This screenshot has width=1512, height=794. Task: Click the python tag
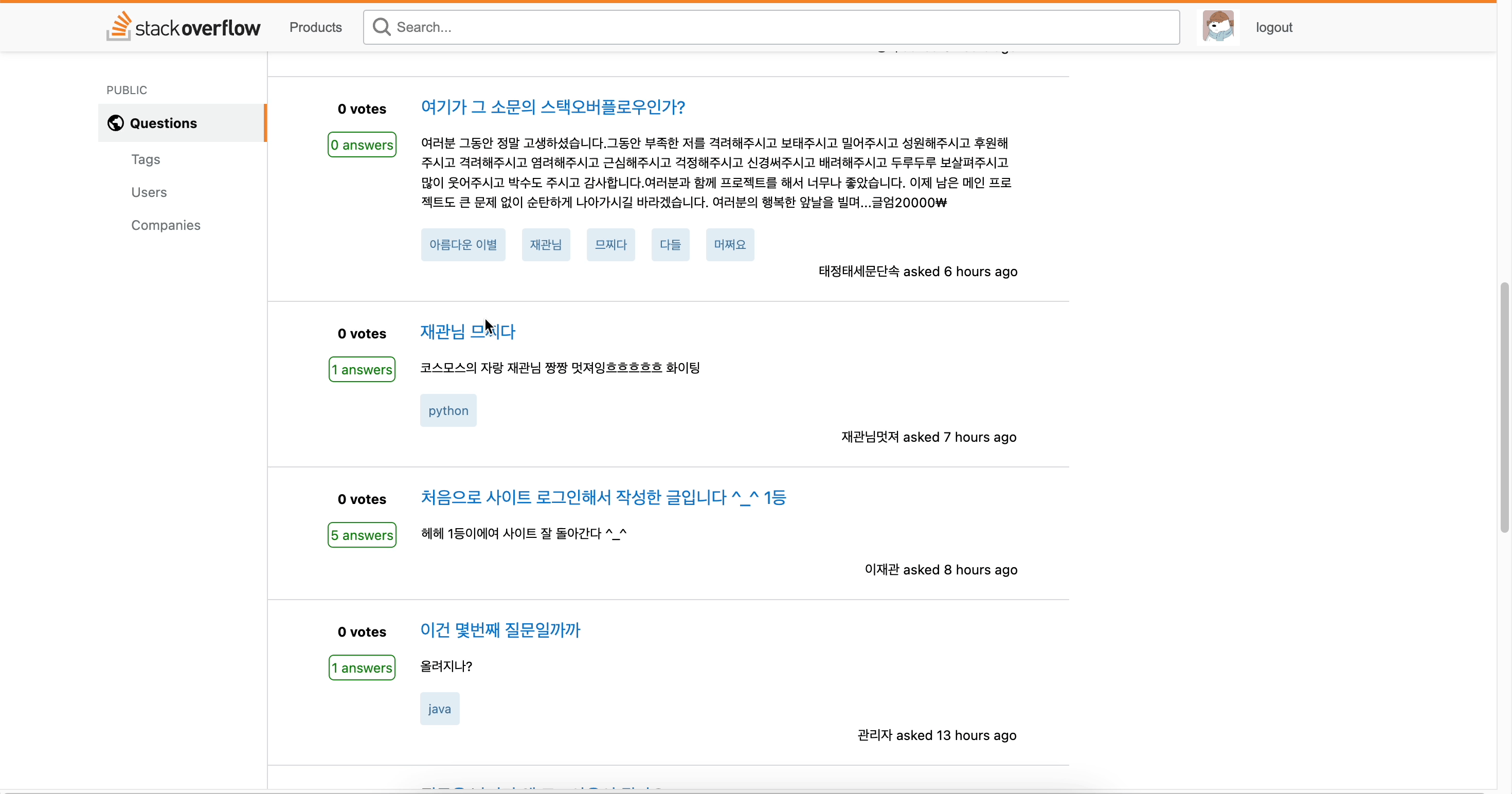coord(448,411)
